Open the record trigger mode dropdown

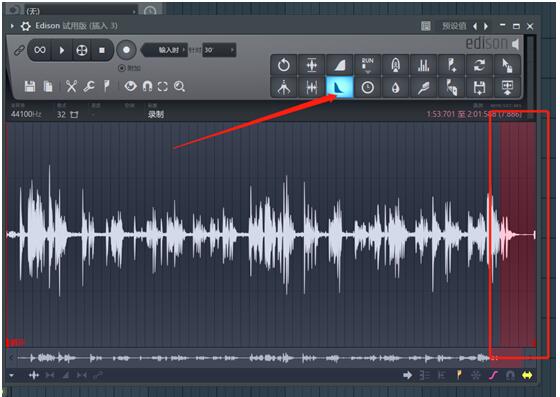pyautogui.click(x=165, y=50)
